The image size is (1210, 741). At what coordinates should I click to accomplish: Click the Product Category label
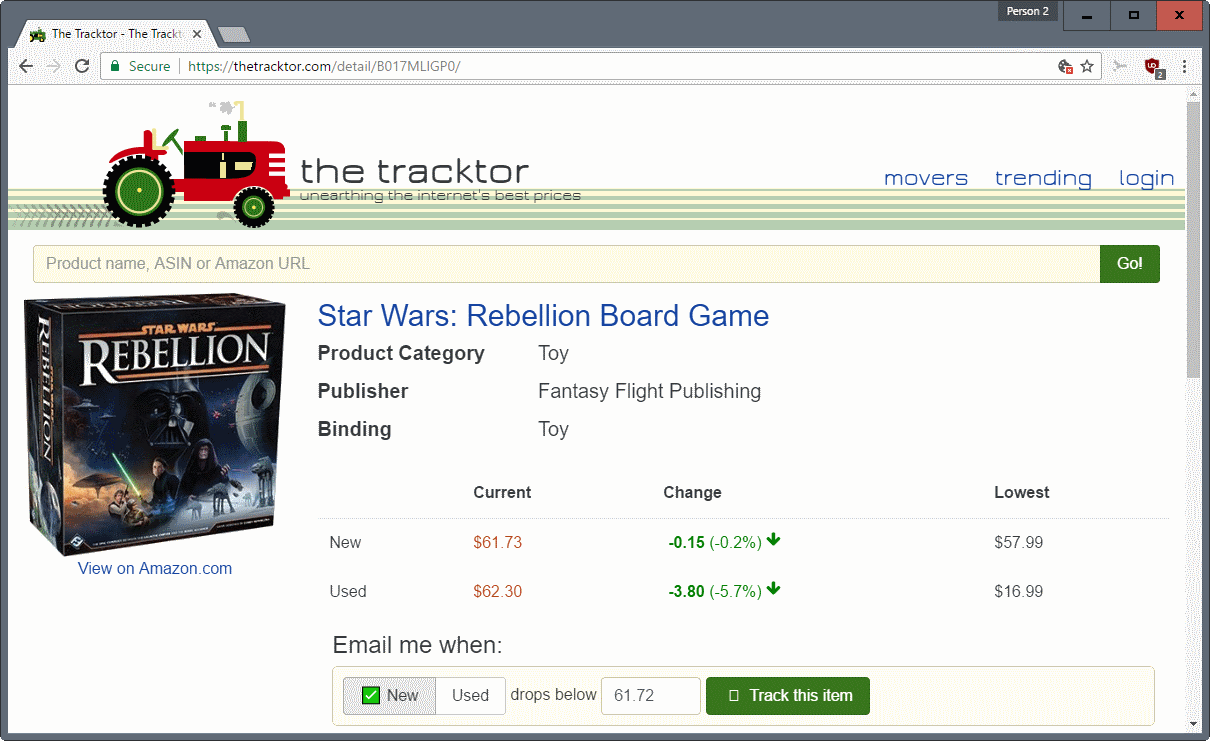point(401,353)
